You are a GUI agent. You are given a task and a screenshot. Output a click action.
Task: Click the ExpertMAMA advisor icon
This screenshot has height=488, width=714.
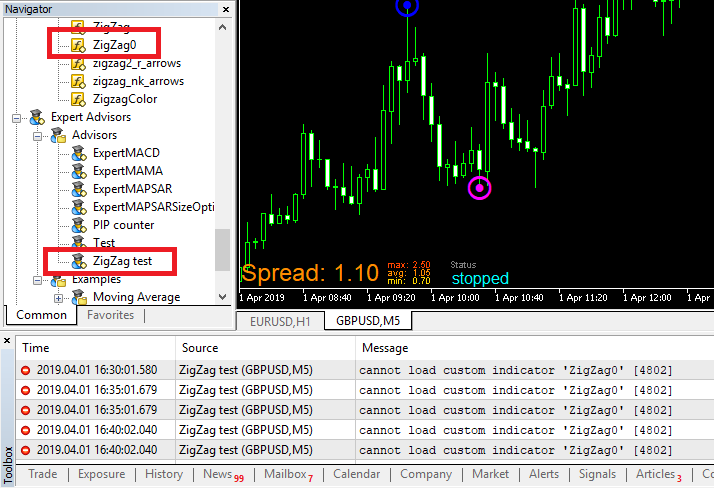(x=79, y=171)
